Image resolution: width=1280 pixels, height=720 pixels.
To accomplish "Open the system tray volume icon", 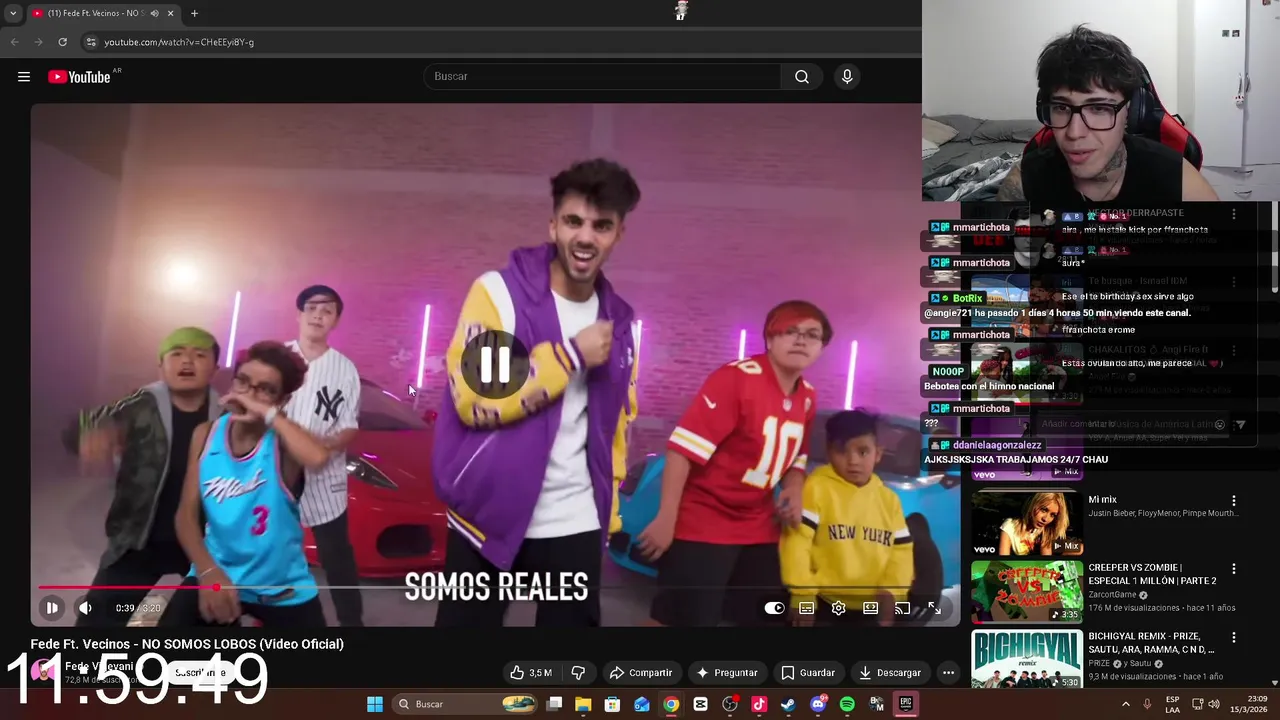I will (1214, 704).
